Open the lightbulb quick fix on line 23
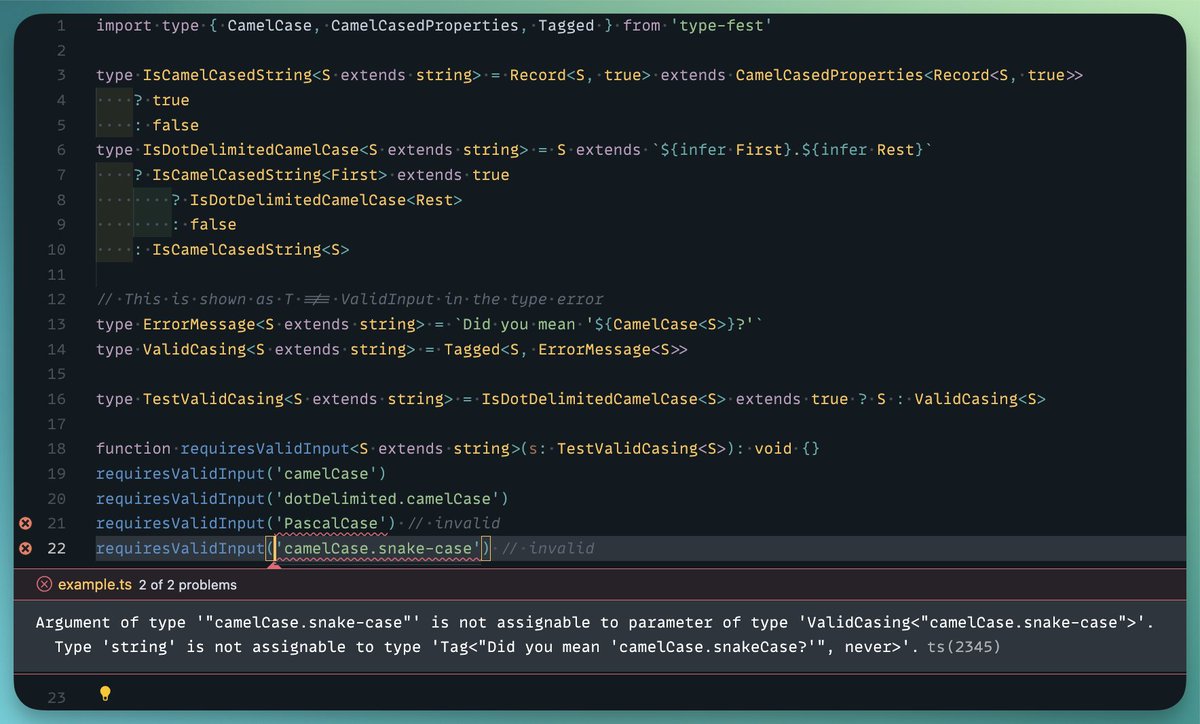 104,692
